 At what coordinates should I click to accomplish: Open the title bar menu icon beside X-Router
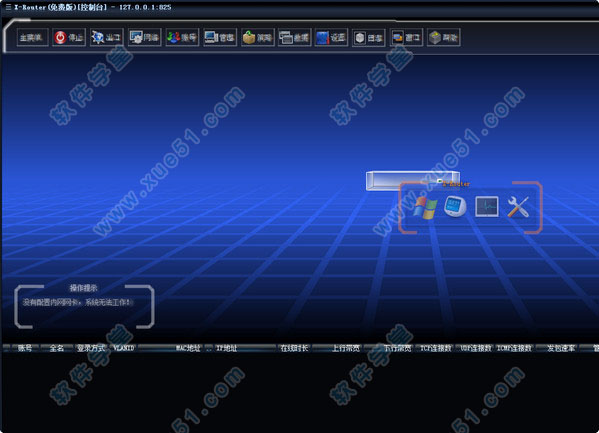(8, 7)
